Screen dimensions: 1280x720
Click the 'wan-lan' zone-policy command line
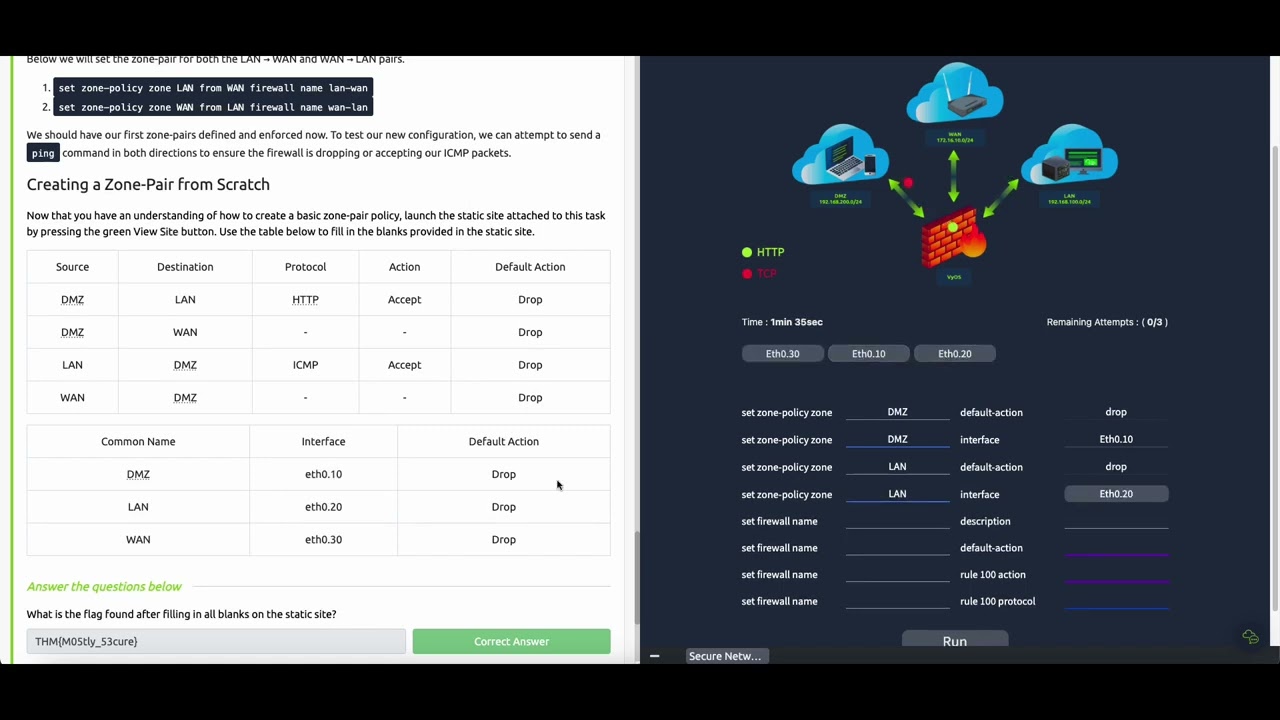[213, 107]
